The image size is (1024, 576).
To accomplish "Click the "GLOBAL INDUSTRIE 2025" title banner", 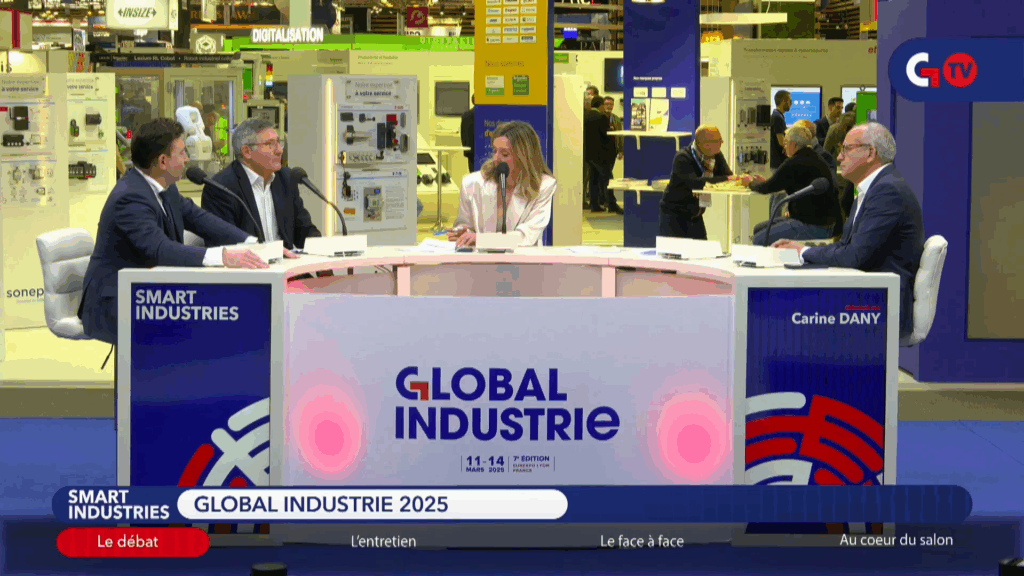I will (x=372, y=504).
